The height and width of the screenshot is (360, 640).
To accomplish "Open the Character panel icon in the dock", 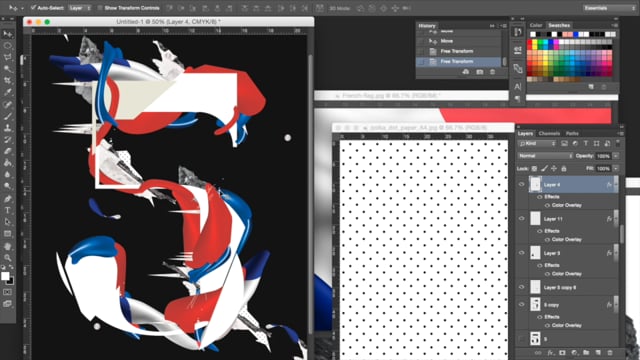I will [x=518, y=87].
